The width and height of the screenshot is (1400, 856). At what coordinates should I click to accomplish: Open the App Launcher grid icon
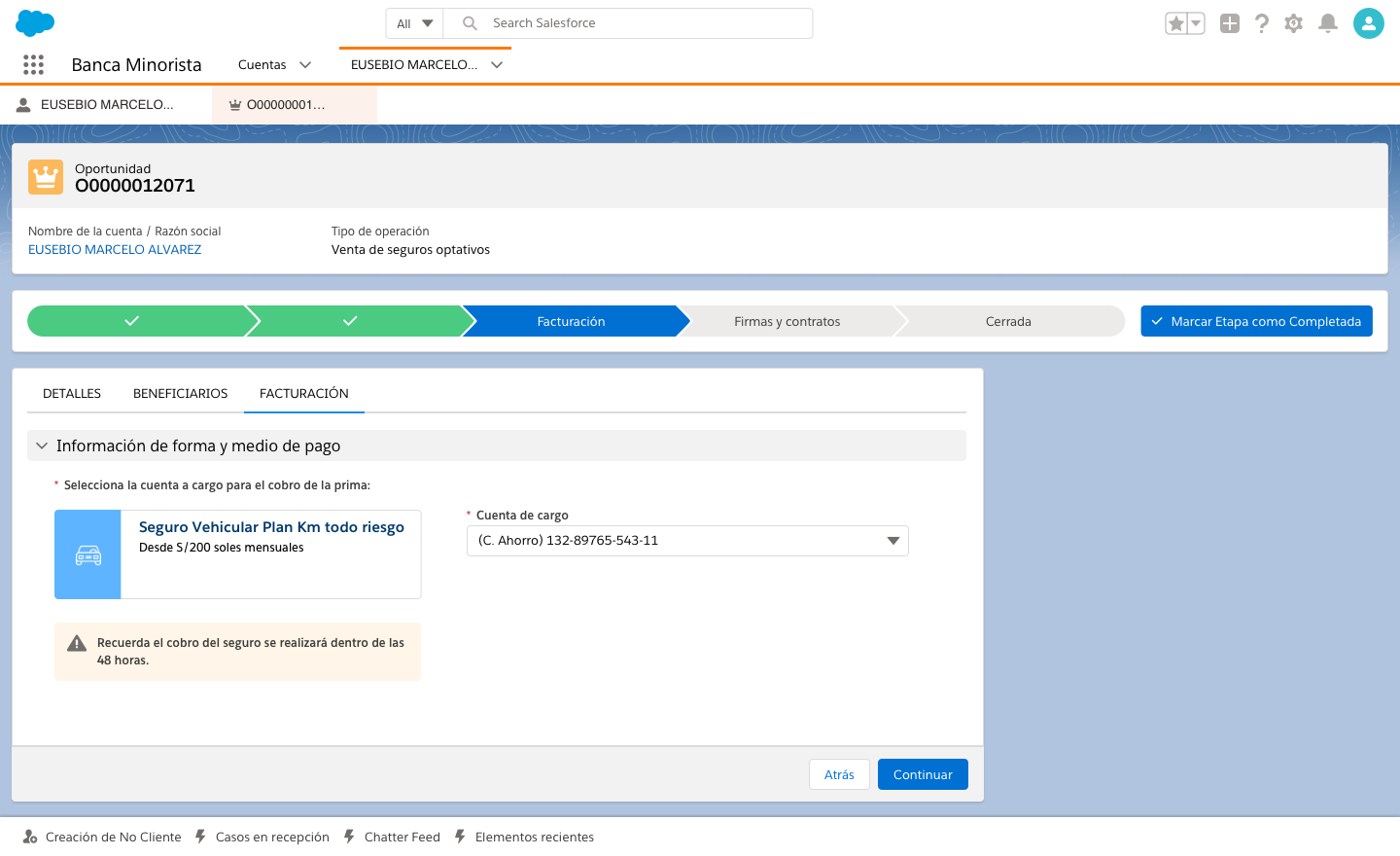coord(33,64)
